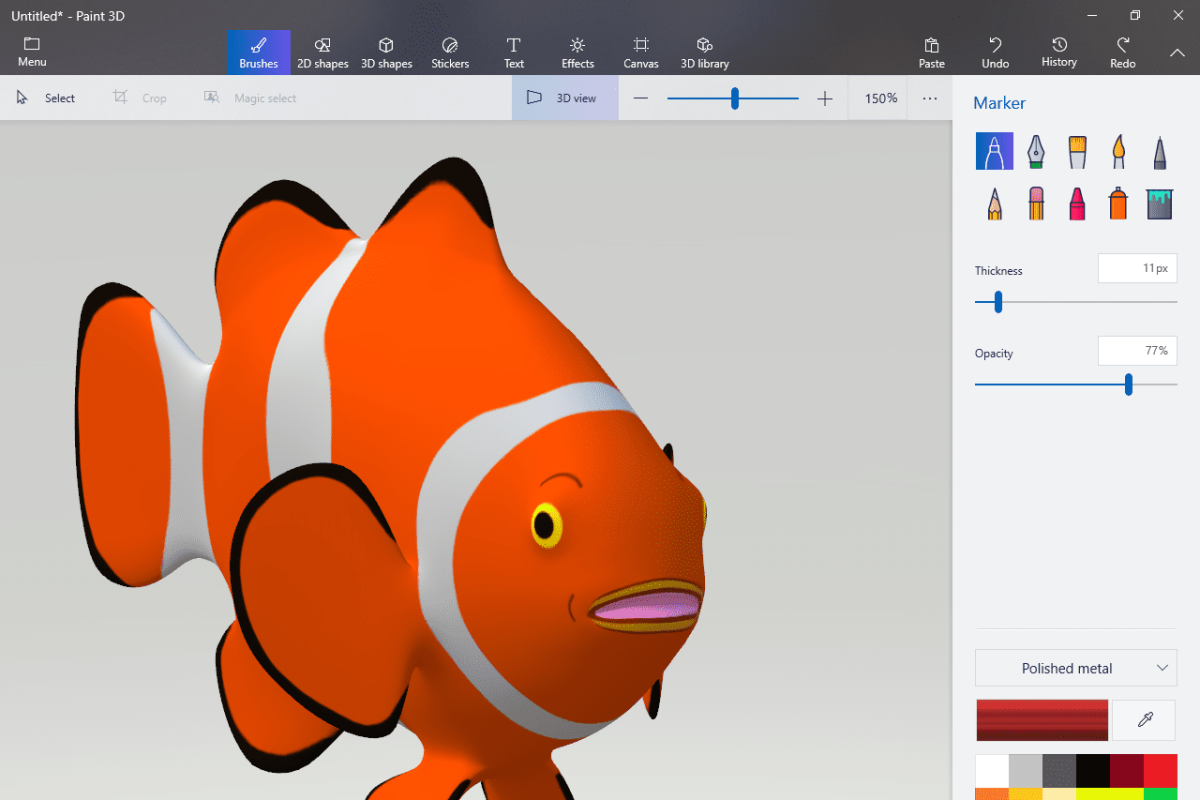Click the Undo button
This screenshot has width=1200, height=800.
[x=995, y=53]
